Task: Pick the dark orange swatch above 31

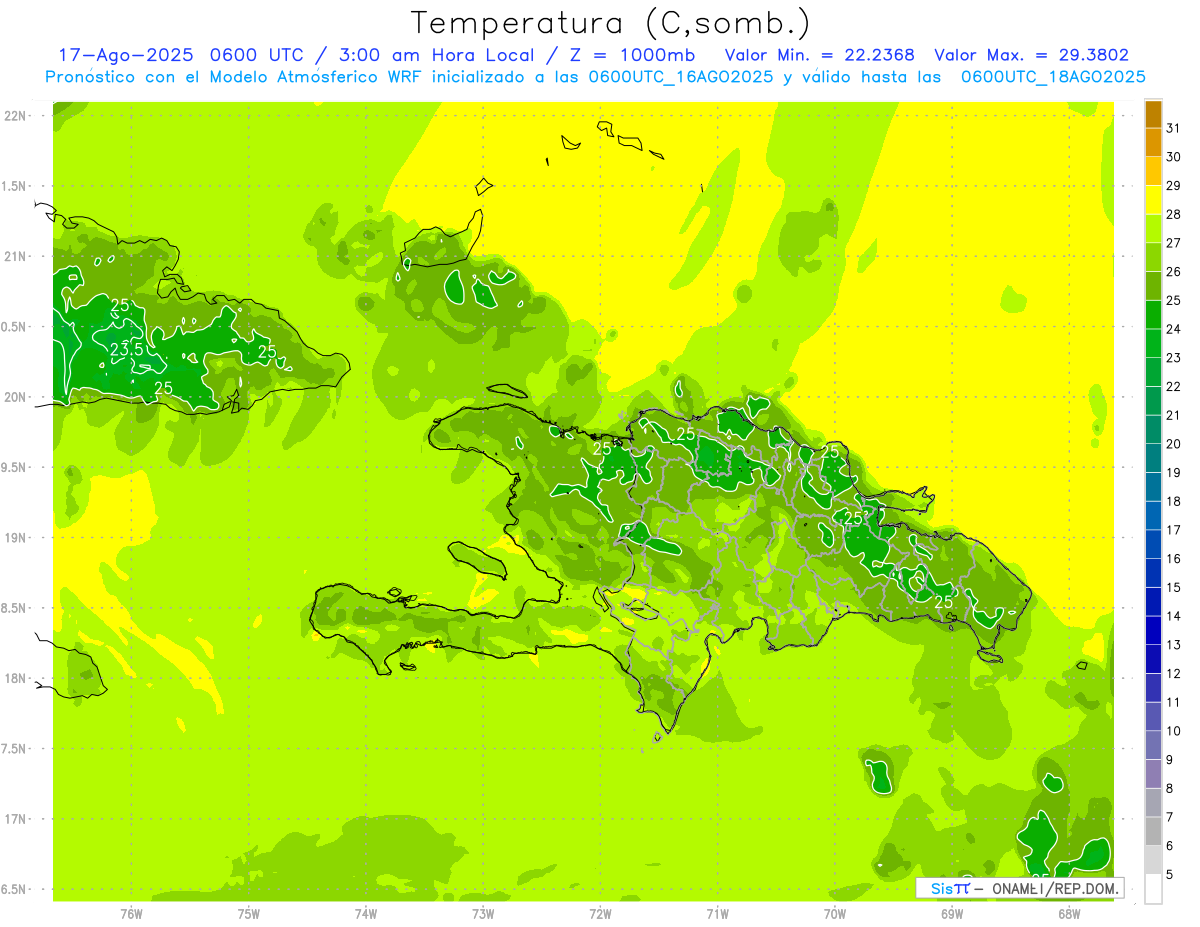Action: point(1153,113)
